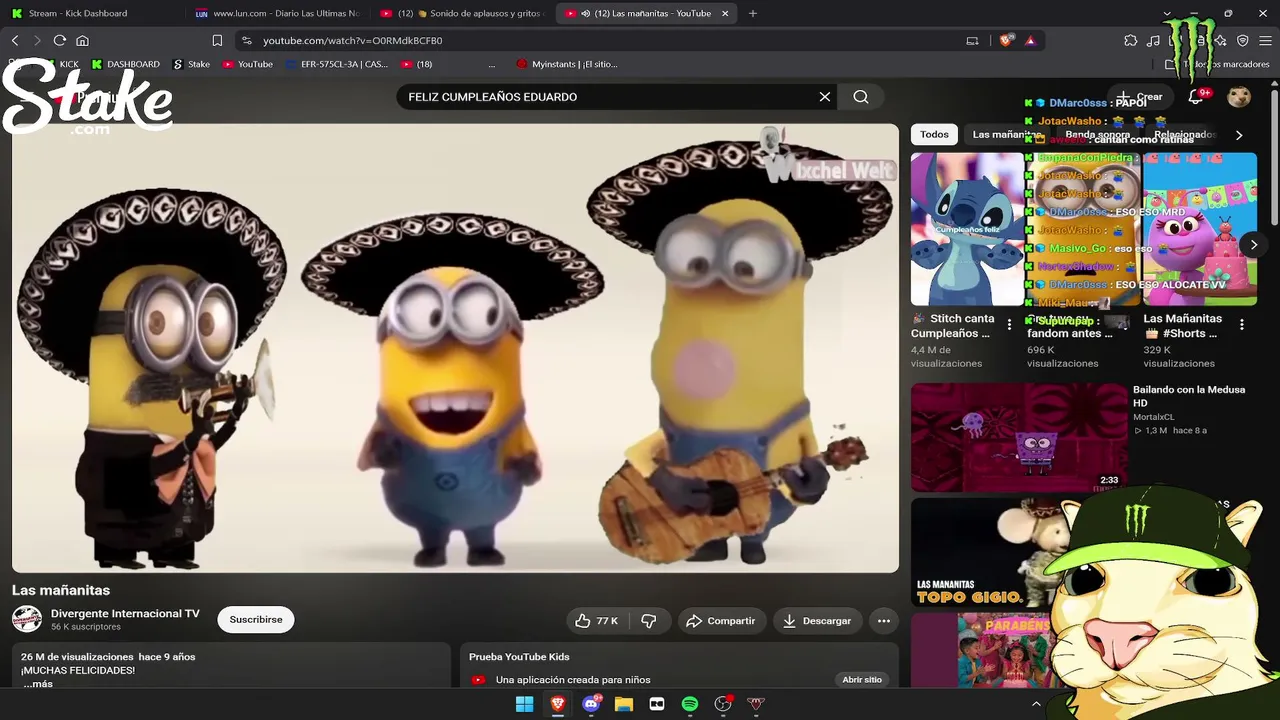Select the Las mañanitas filter chip
1280x720 pixels.
[x=1007, y=134]
